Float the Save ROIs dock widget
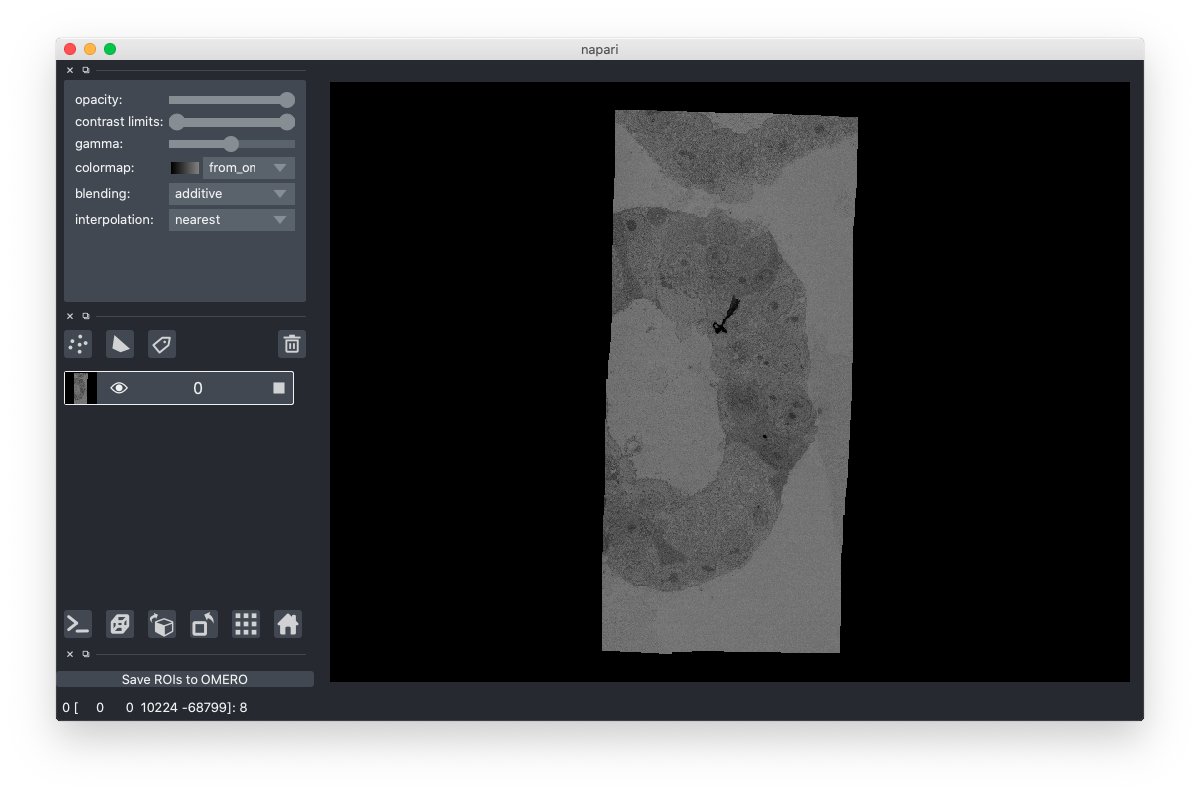The height and width of the screenshot is (795, 1200). tap(85, 654)
